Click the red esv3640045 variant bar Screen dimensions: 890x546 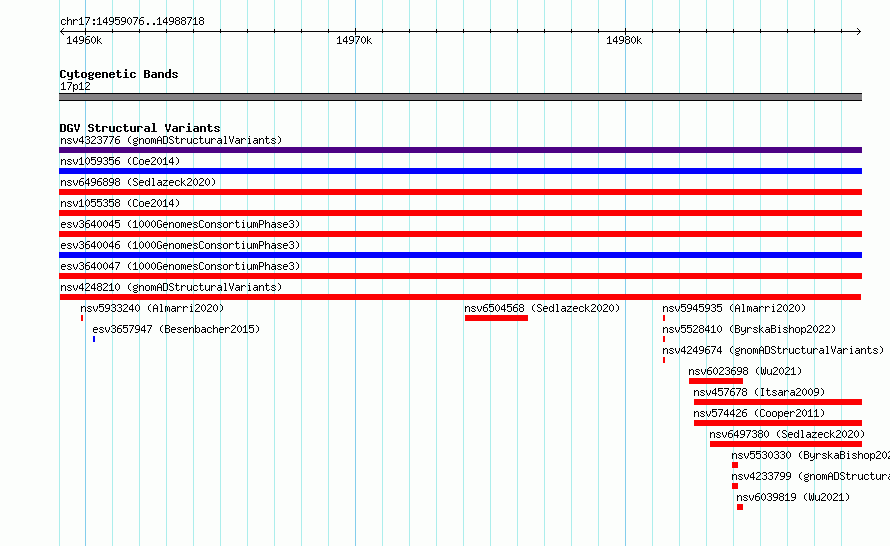pyautogui.click(x=460, y=234)
